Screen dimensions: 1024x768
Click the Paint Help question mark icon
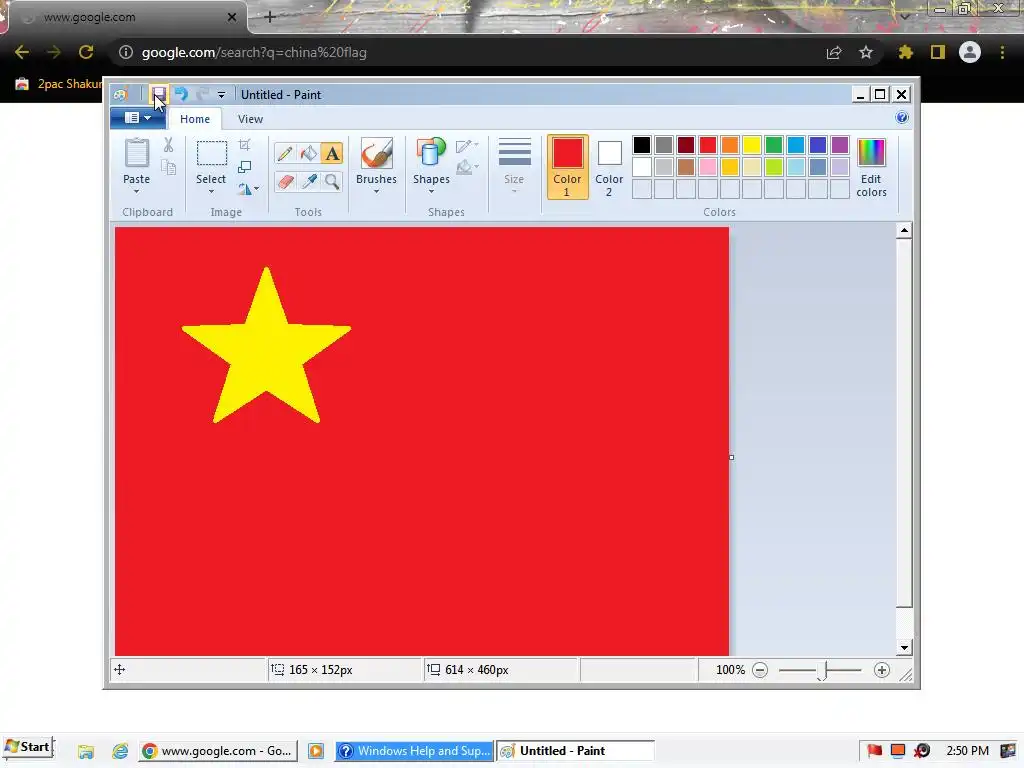[902, 118]
